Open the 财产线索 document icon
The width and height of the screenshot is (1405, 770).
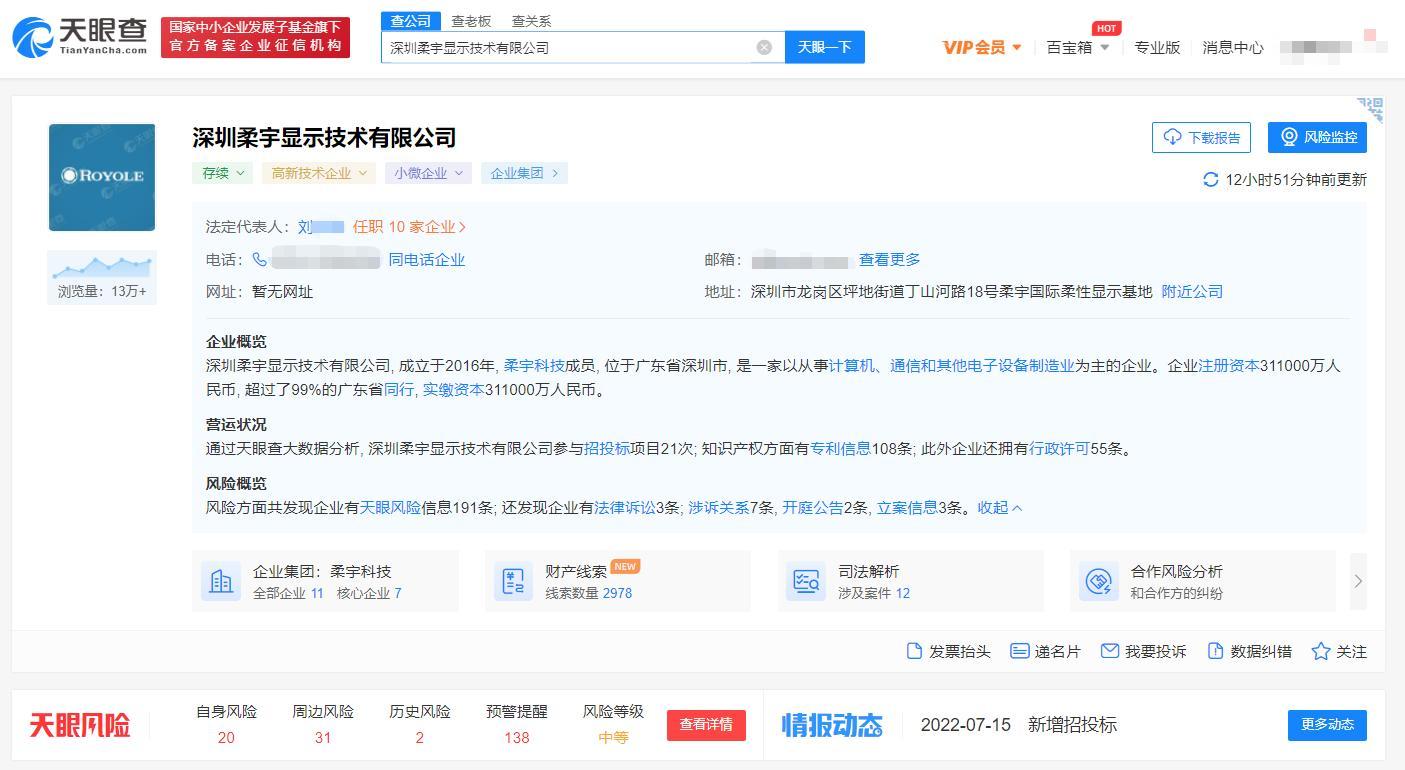click(513, 581)
